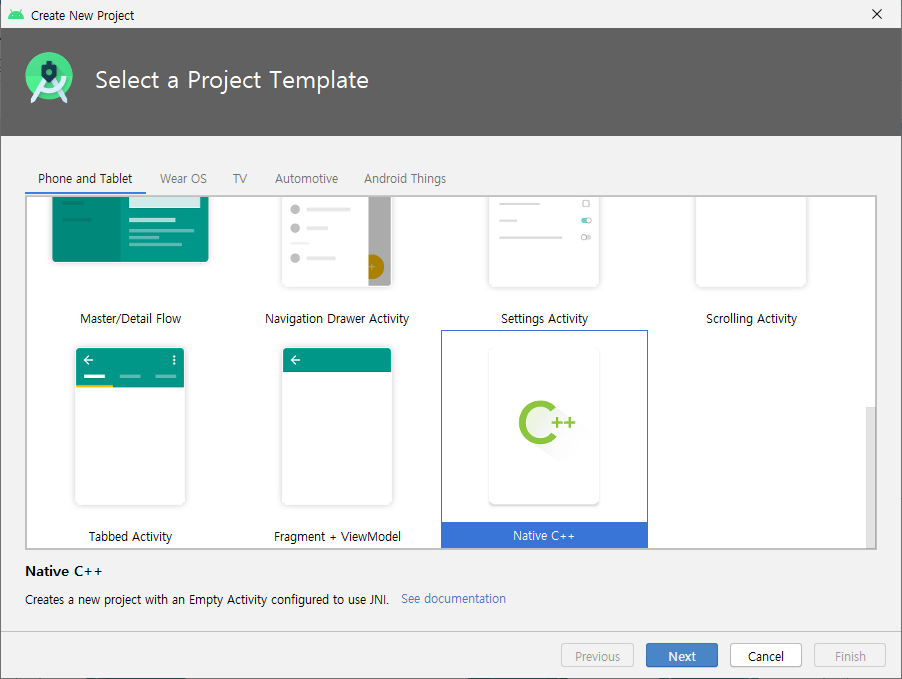Select the Settings Activity template preview
This screenshot has width=902, height=679.
click(x=544, y=241)
